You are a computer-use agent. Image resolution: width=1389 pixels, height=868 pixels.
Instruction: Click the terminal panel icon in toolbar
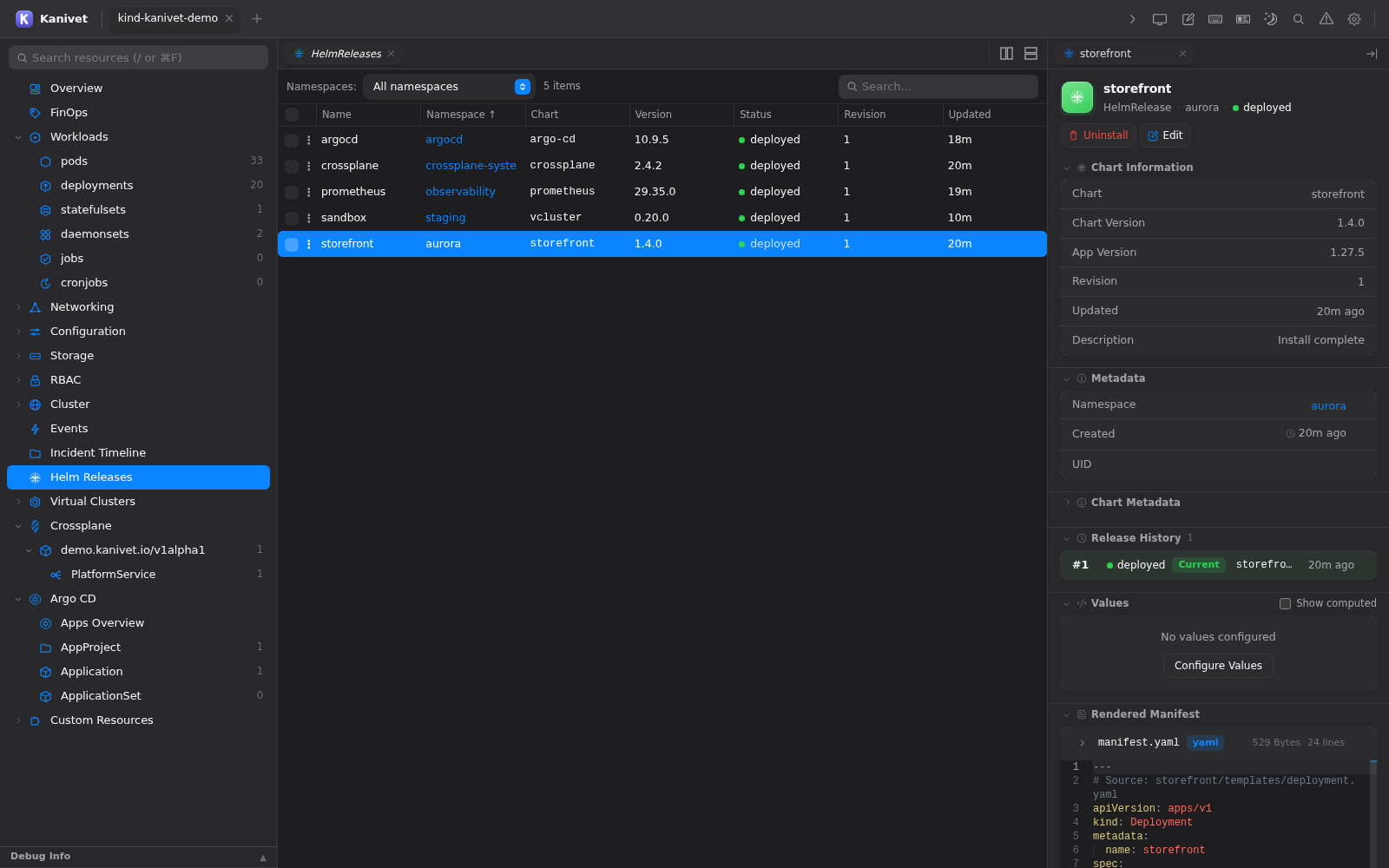[1243, 19]
